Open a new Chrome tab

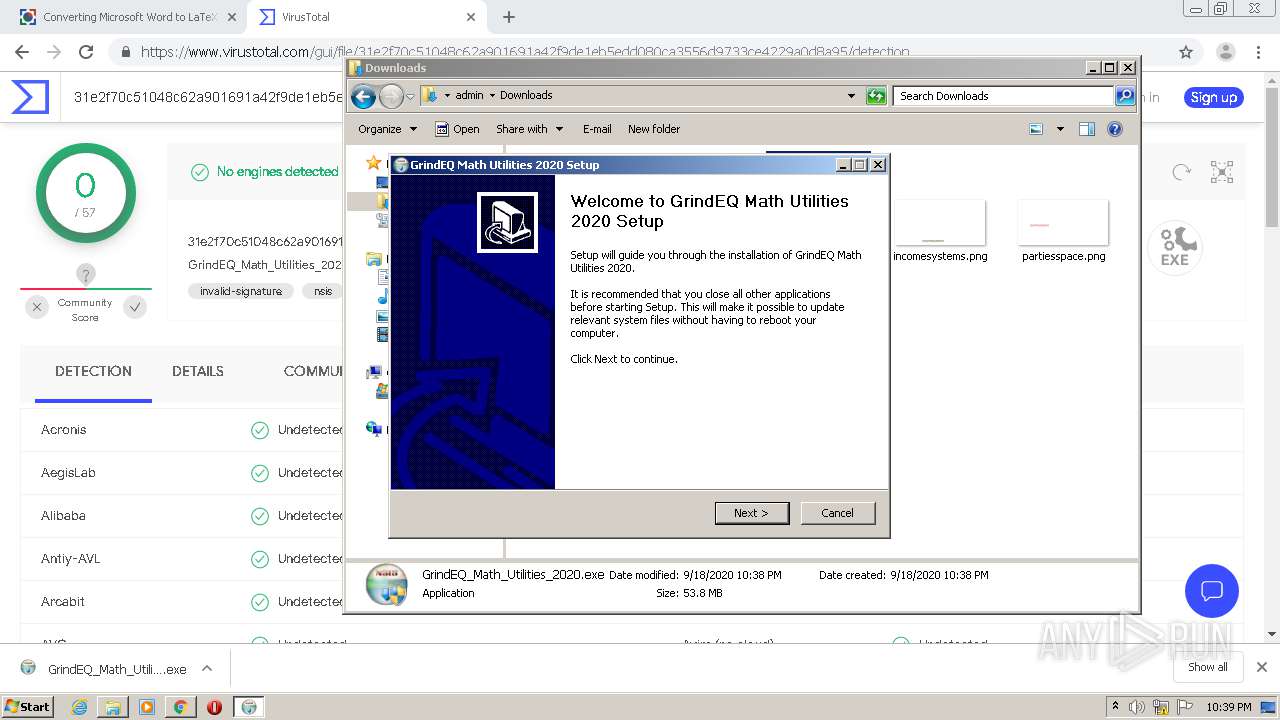pos(509,17)
